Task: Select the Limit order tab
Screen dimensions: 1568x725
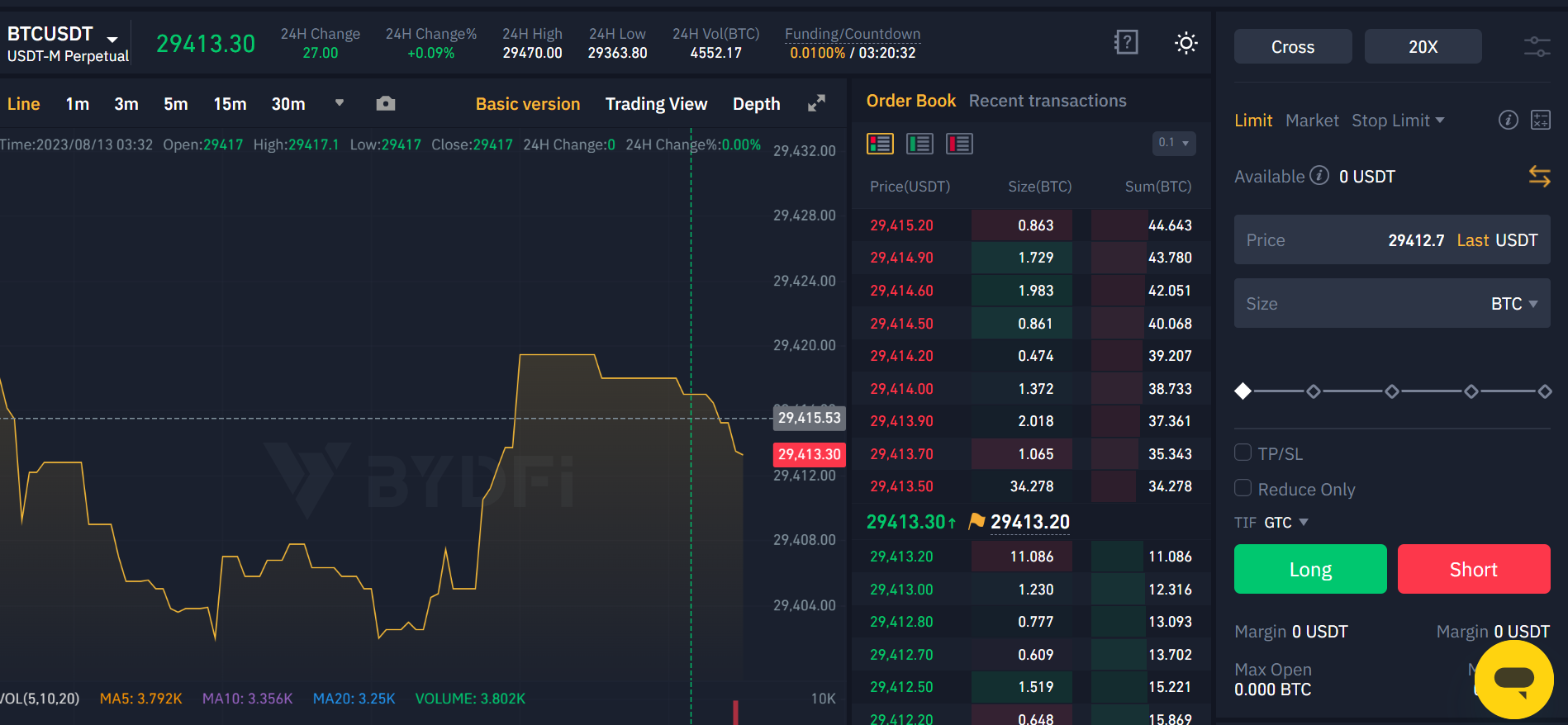Action: pos(1253,121)
